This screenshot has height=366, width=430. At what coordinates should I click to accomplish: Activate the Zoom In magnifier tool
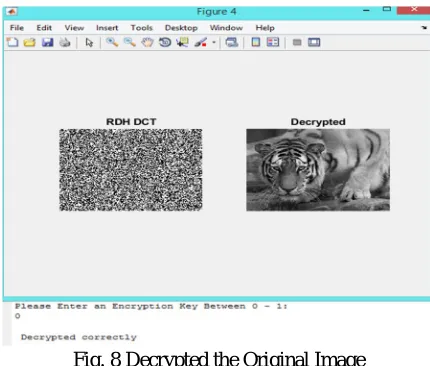[x=112, y=42]
